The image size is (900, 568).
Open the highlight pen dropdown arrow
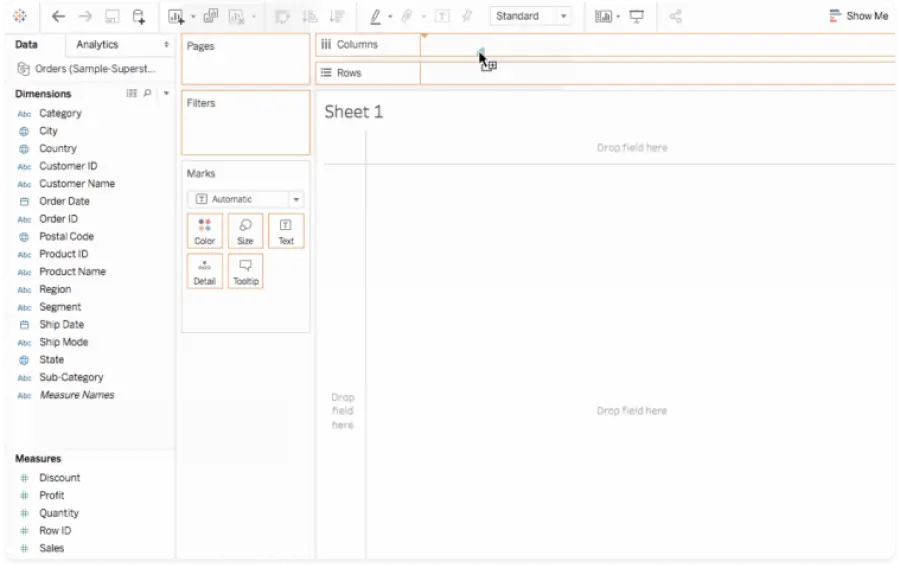(390, 17)
